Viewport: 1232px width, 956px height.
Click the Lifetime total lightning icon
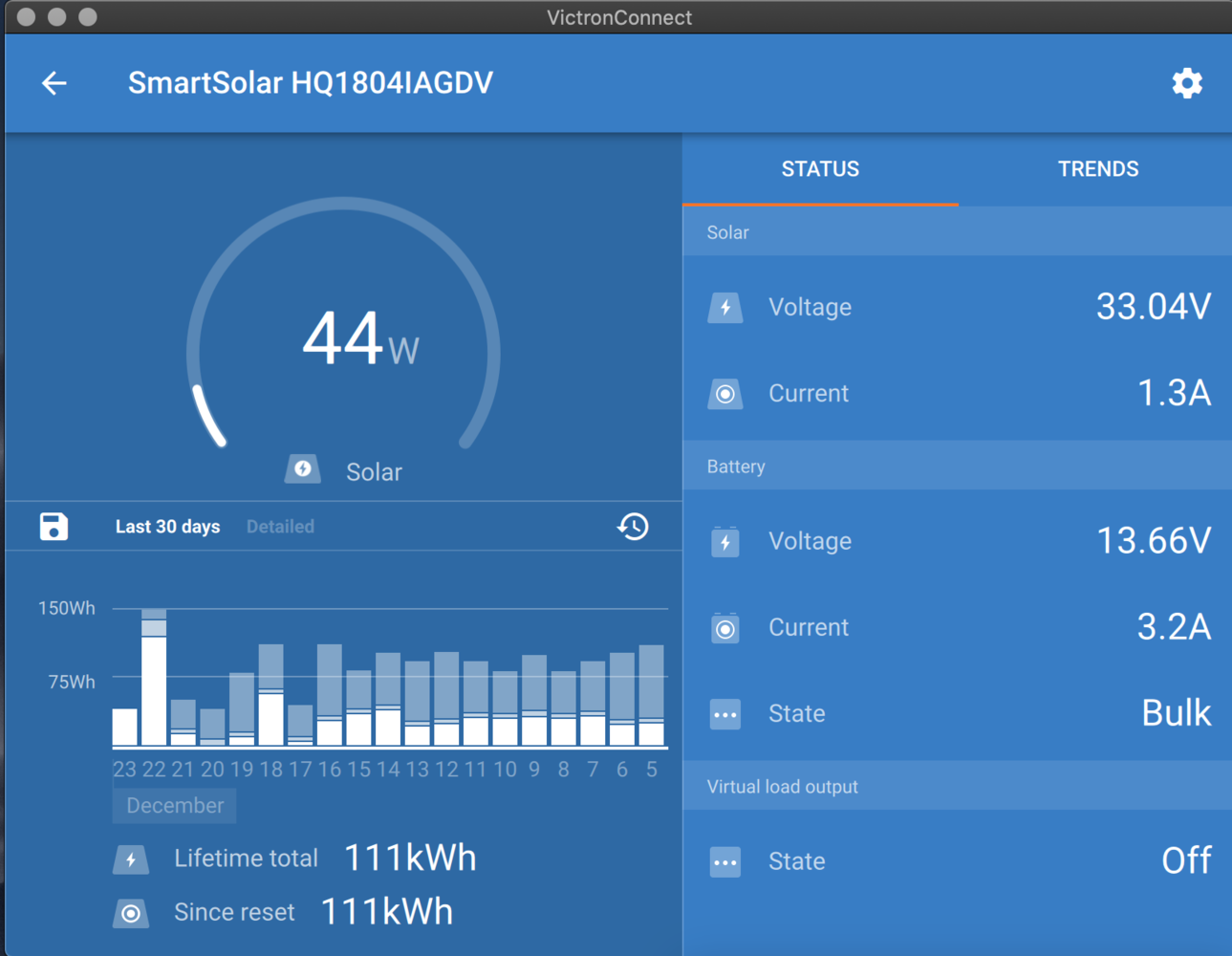[x=131, y=859]
